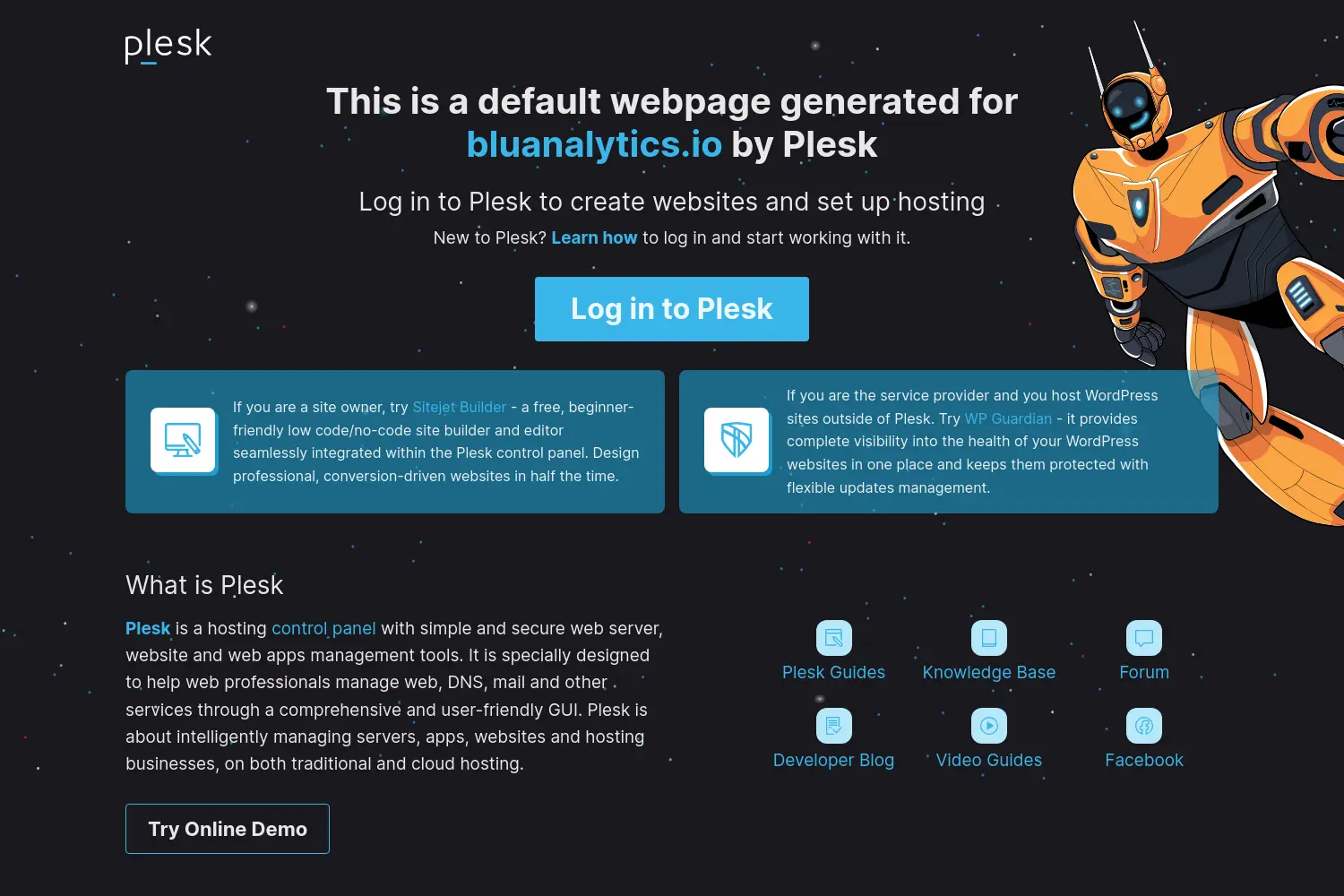1344x896 pixels.
Task: Click the Forum speech bubble icon
Action: tap(1144, 638)
